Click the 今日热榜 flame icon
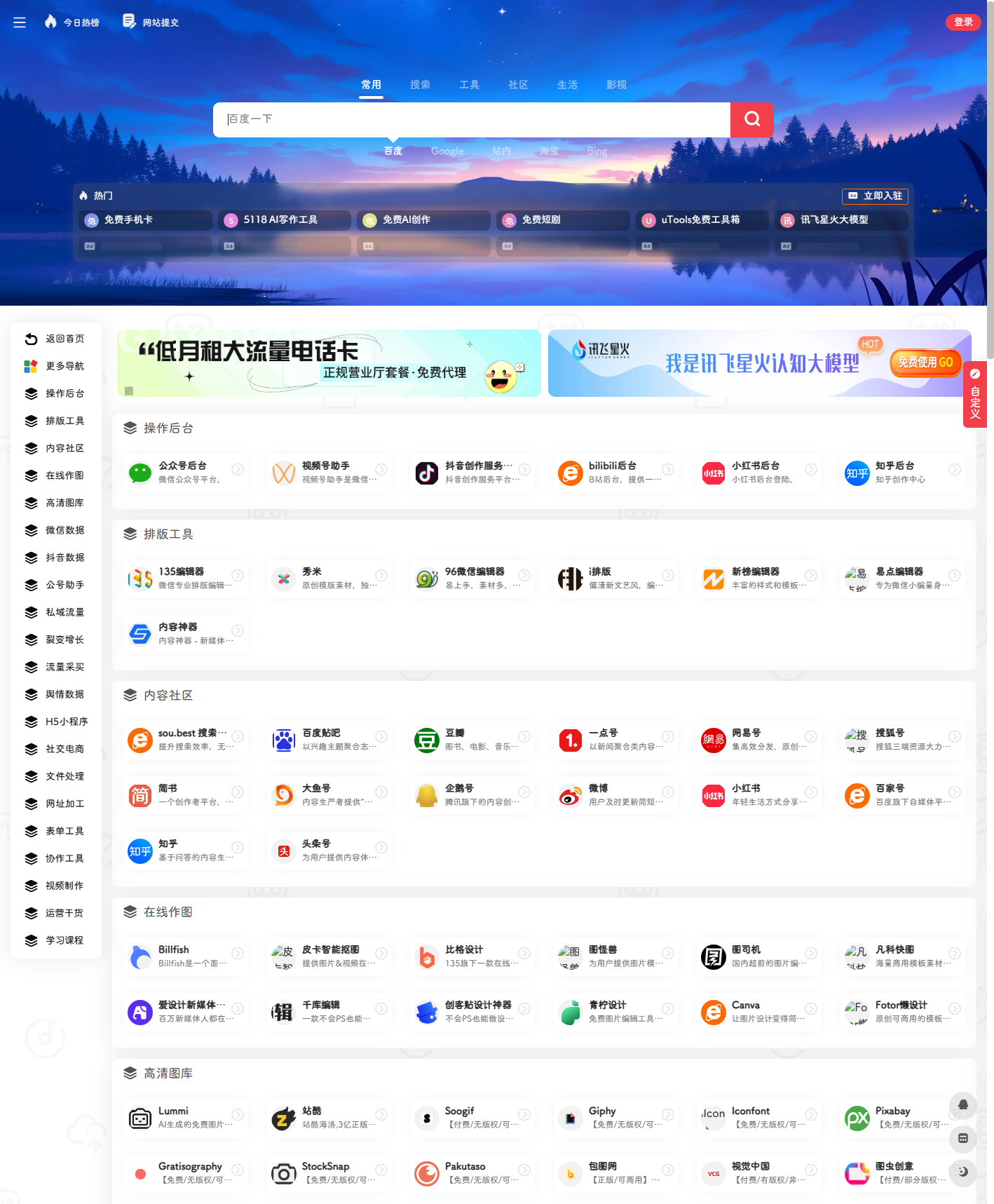The width and height of the screenshot is (994, 1204). [x=50, y=22]
